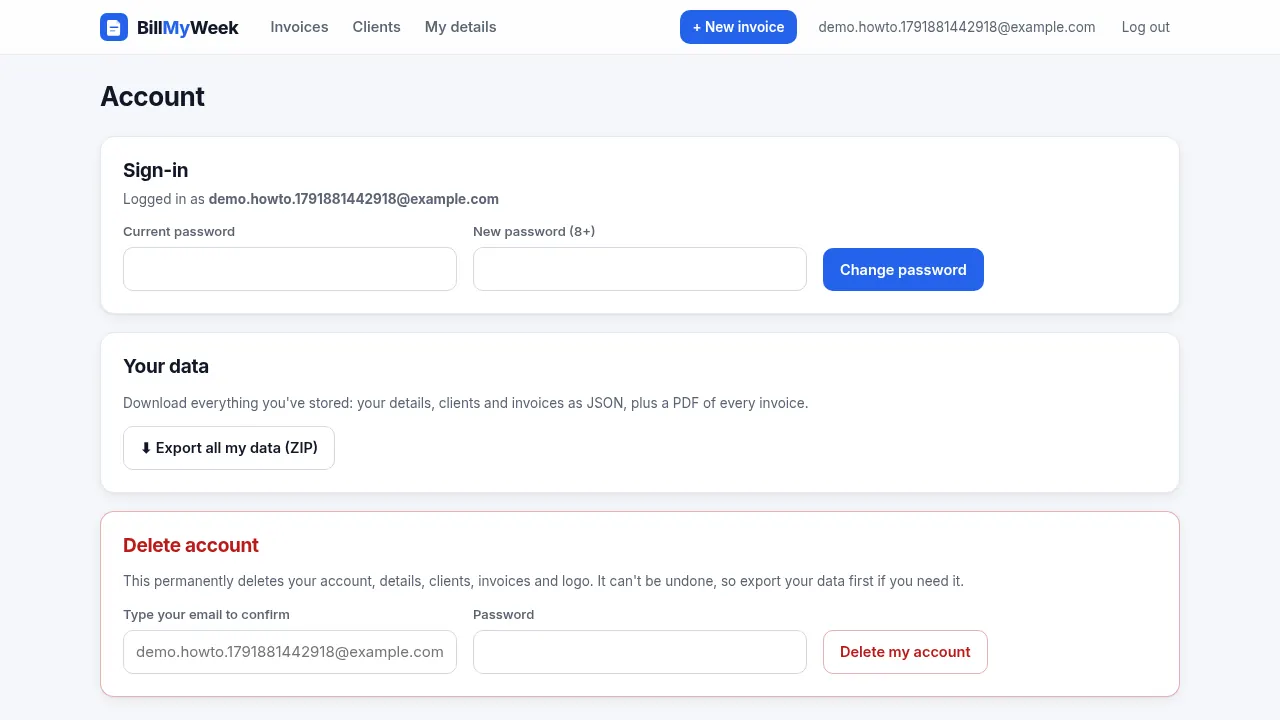Click the Sign-in section heading
Image resolution: width=1280 pixels, height=720 pixels.
tap(156, 170)
